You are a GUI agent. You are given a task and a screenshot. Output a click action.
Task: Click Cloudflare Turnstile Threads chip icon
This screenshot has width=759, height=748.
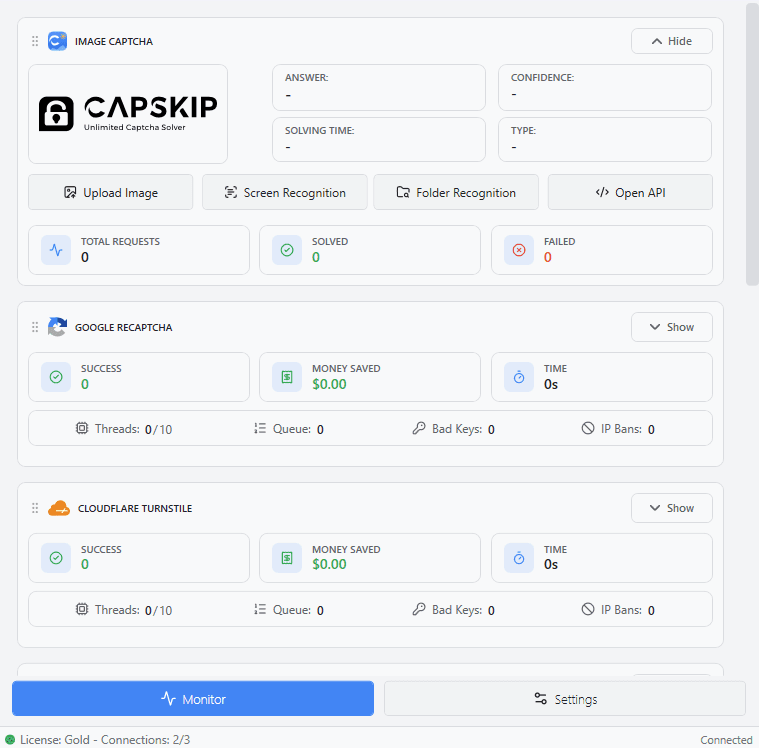82,609
